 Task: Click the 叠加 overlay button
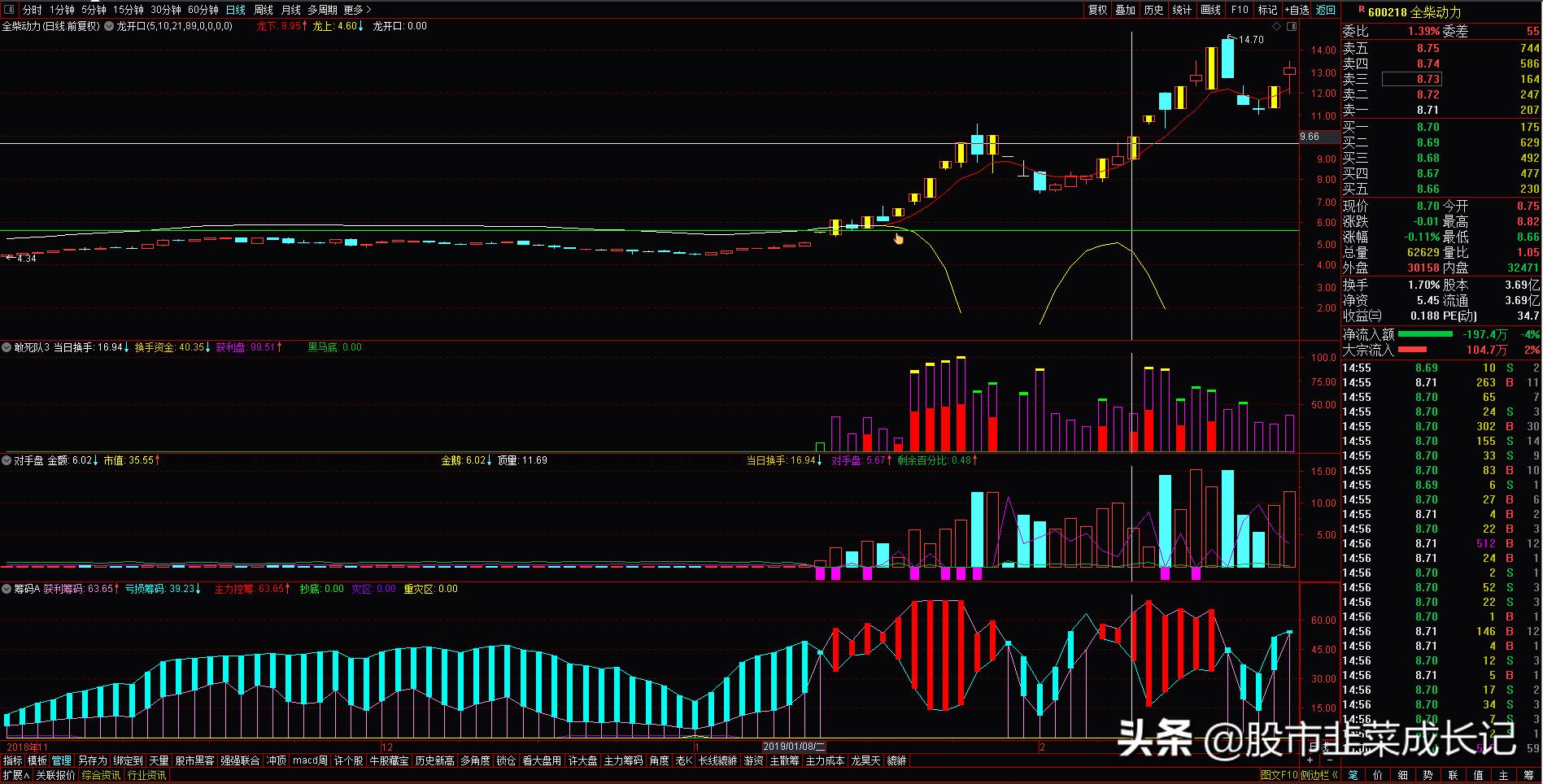coord(1126,10)
